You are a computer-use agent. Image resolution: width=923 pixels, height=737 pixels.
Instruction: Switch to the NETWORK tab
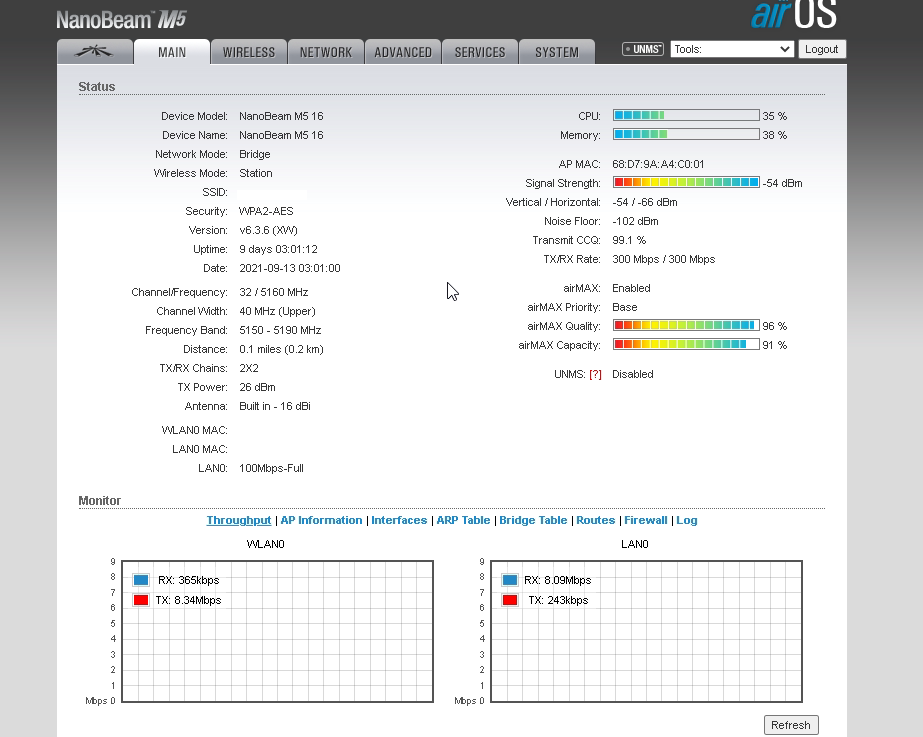pos(326,52)
